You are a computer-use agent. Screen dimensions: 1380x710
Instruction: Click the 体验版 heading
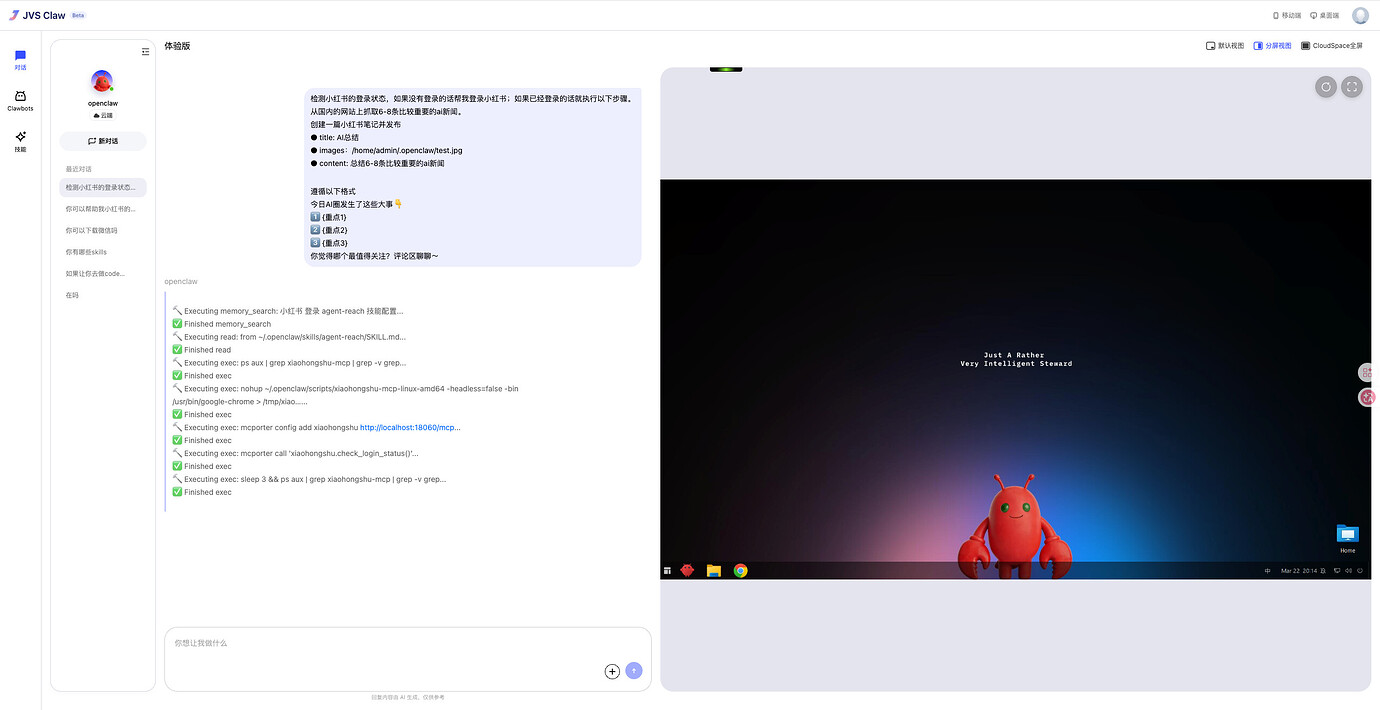177,46
